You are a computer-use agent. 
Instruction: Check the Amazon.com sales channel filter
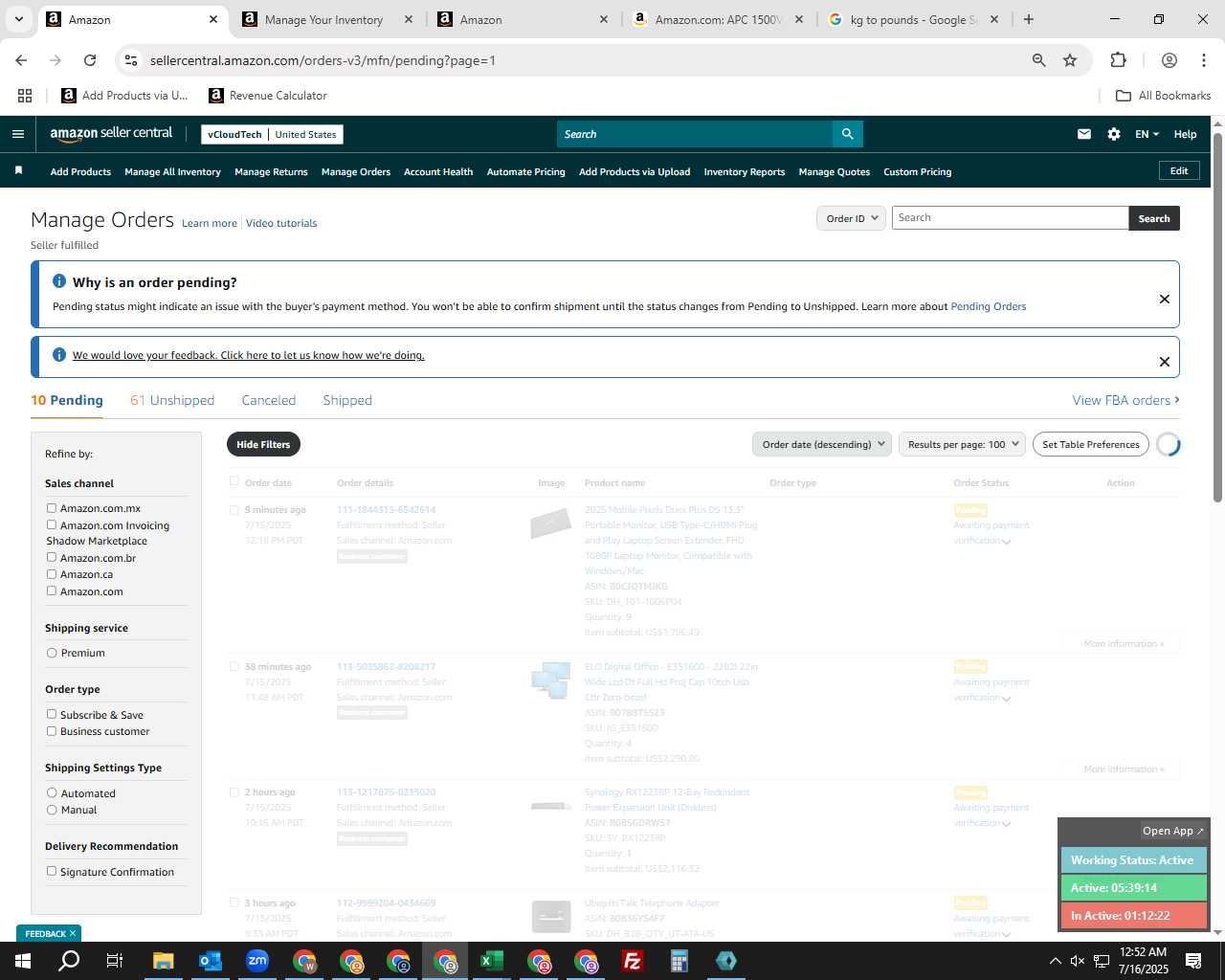coord(52,590)
